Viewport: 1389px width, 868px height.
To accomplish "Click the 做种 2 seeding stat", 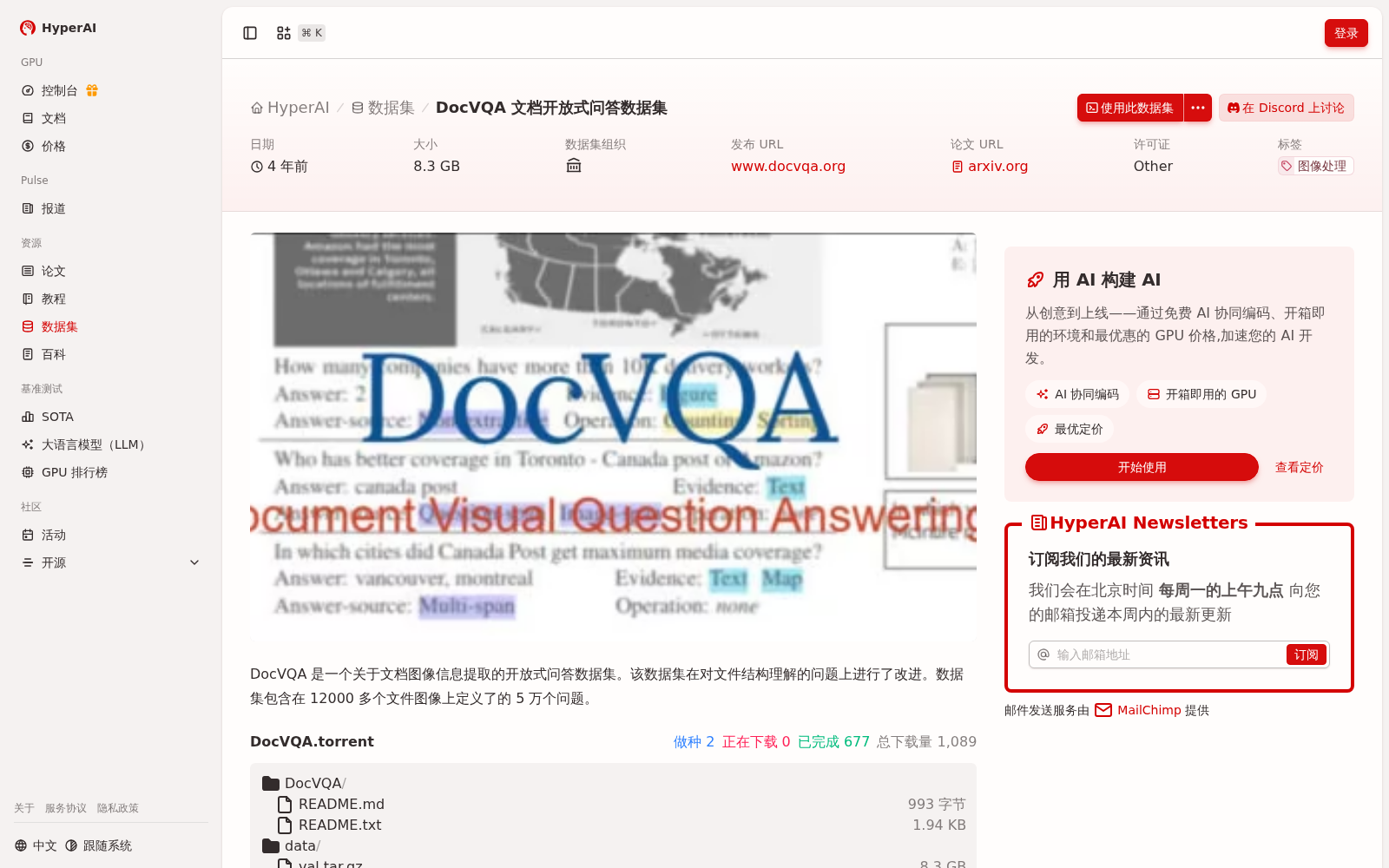I will (x=694, y=741).
